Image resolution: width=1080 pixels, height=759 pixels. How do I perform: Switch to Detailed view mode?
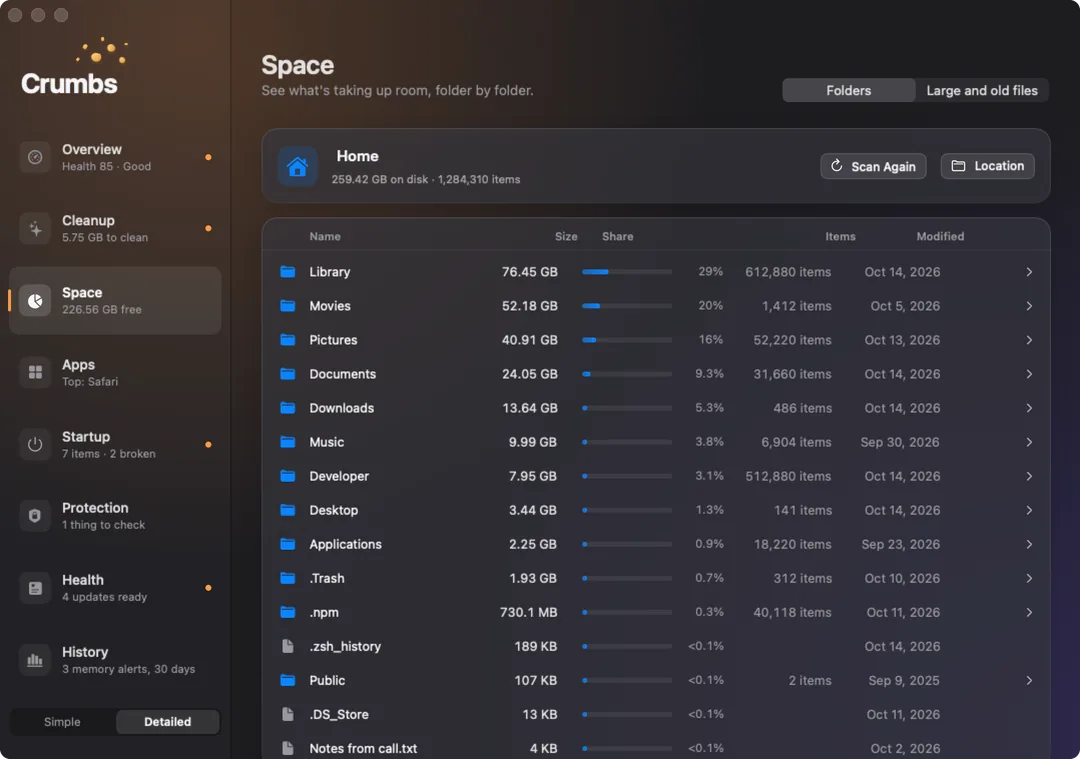(x=167, y=722)
